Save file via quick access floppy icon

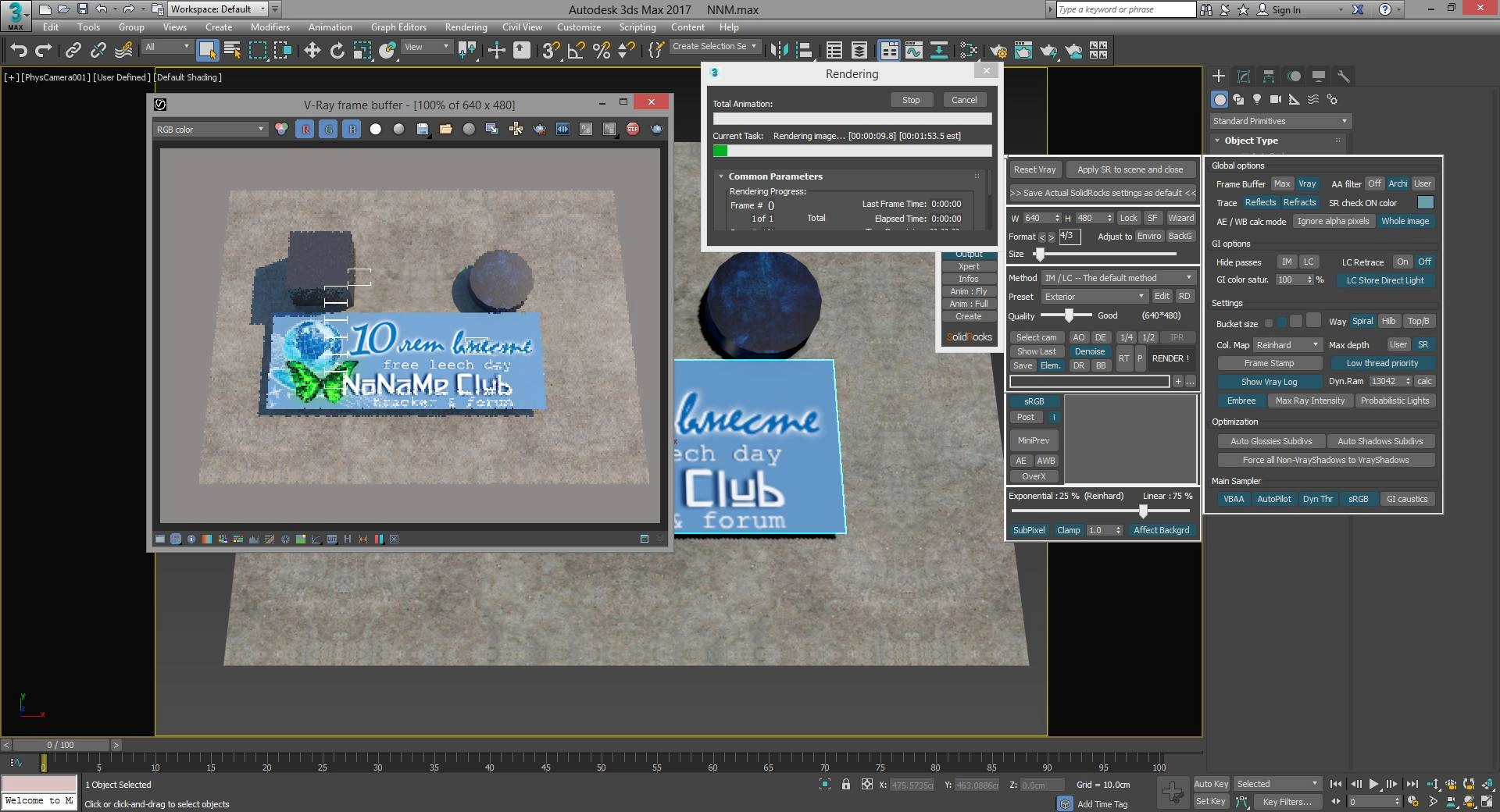pyautogui.click(x=83, y=9)
